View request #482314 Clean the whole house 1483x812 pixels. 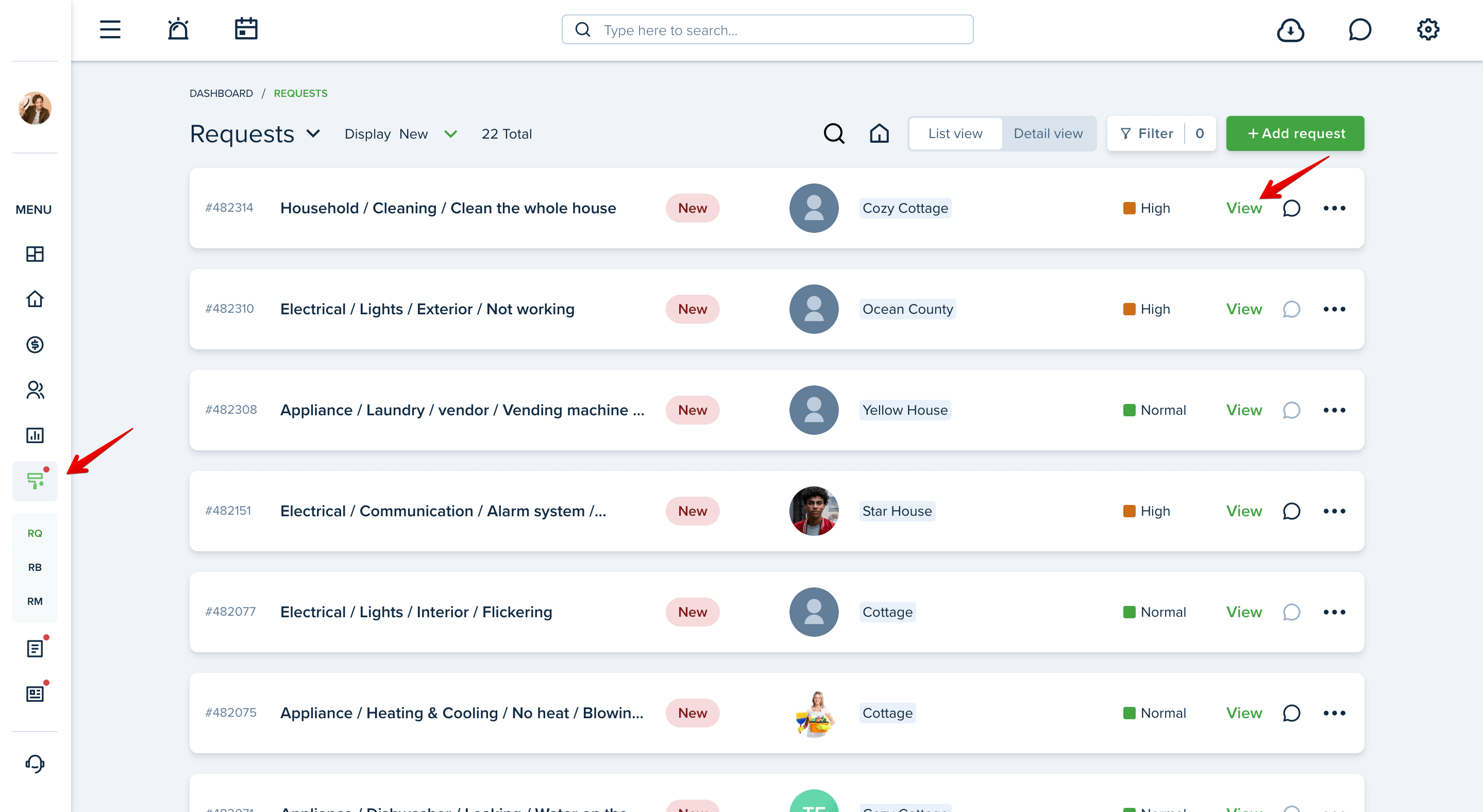(x=1243, y=208)
